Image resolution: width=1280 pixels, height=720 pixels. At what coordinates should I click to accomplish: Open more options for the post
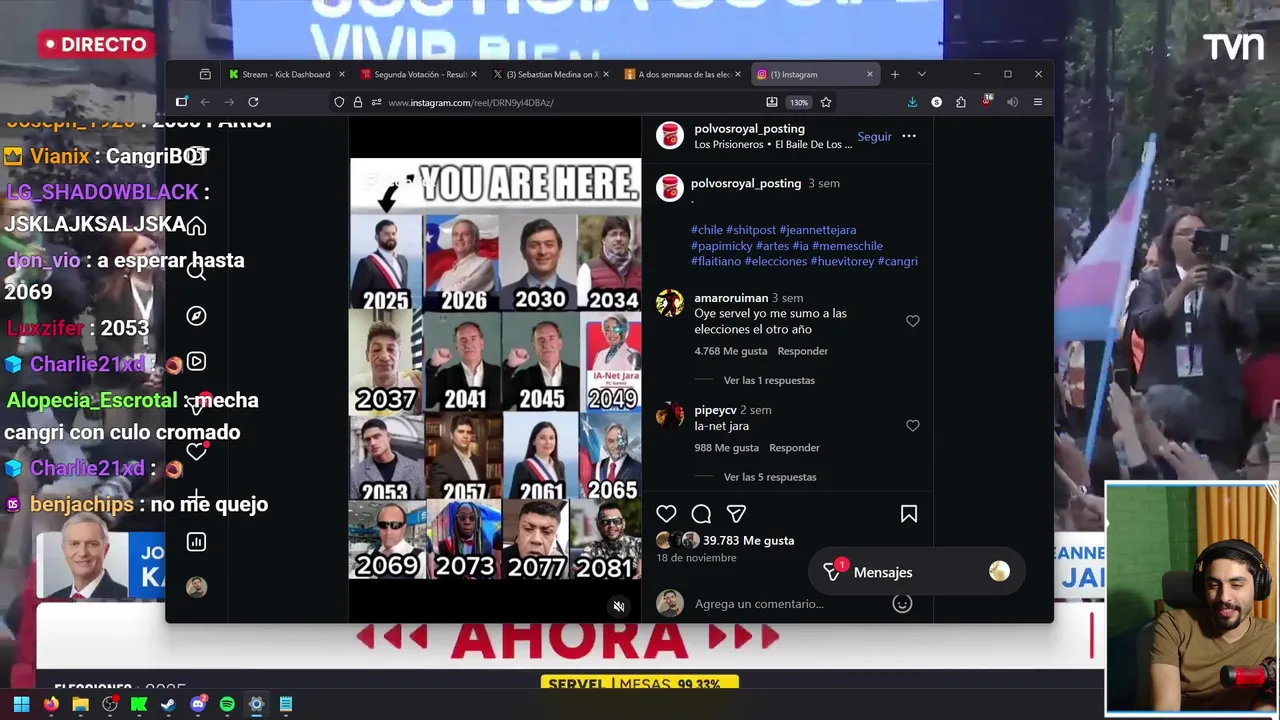click(909, 136)
